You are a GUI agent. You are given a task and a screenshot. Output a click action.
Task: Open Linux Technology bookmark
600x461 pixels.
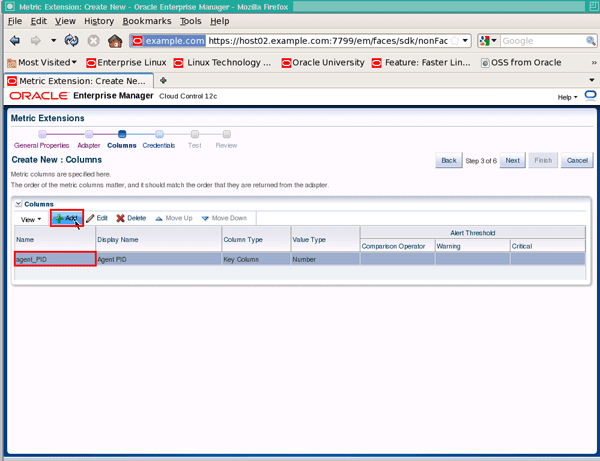(222, 62)
